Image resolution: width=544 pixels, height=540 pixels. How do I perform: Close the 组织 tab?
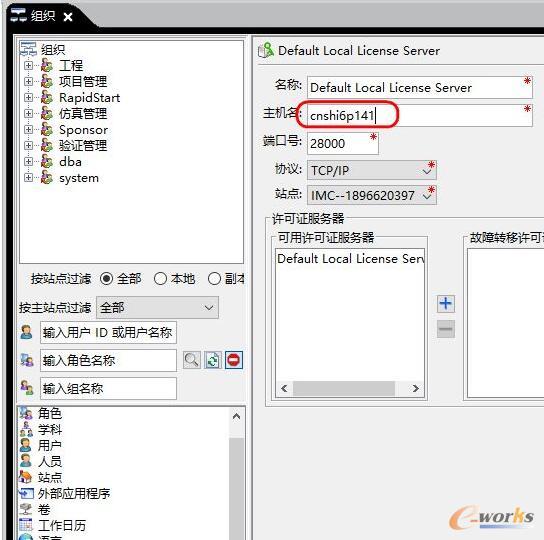coord(68,17)
